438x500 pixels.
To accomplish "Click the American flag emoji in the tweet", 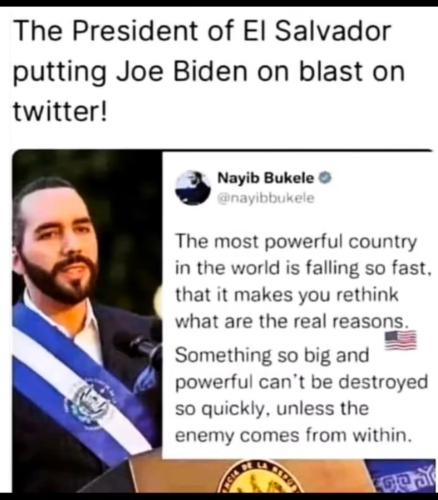I will tap(401, 340).
